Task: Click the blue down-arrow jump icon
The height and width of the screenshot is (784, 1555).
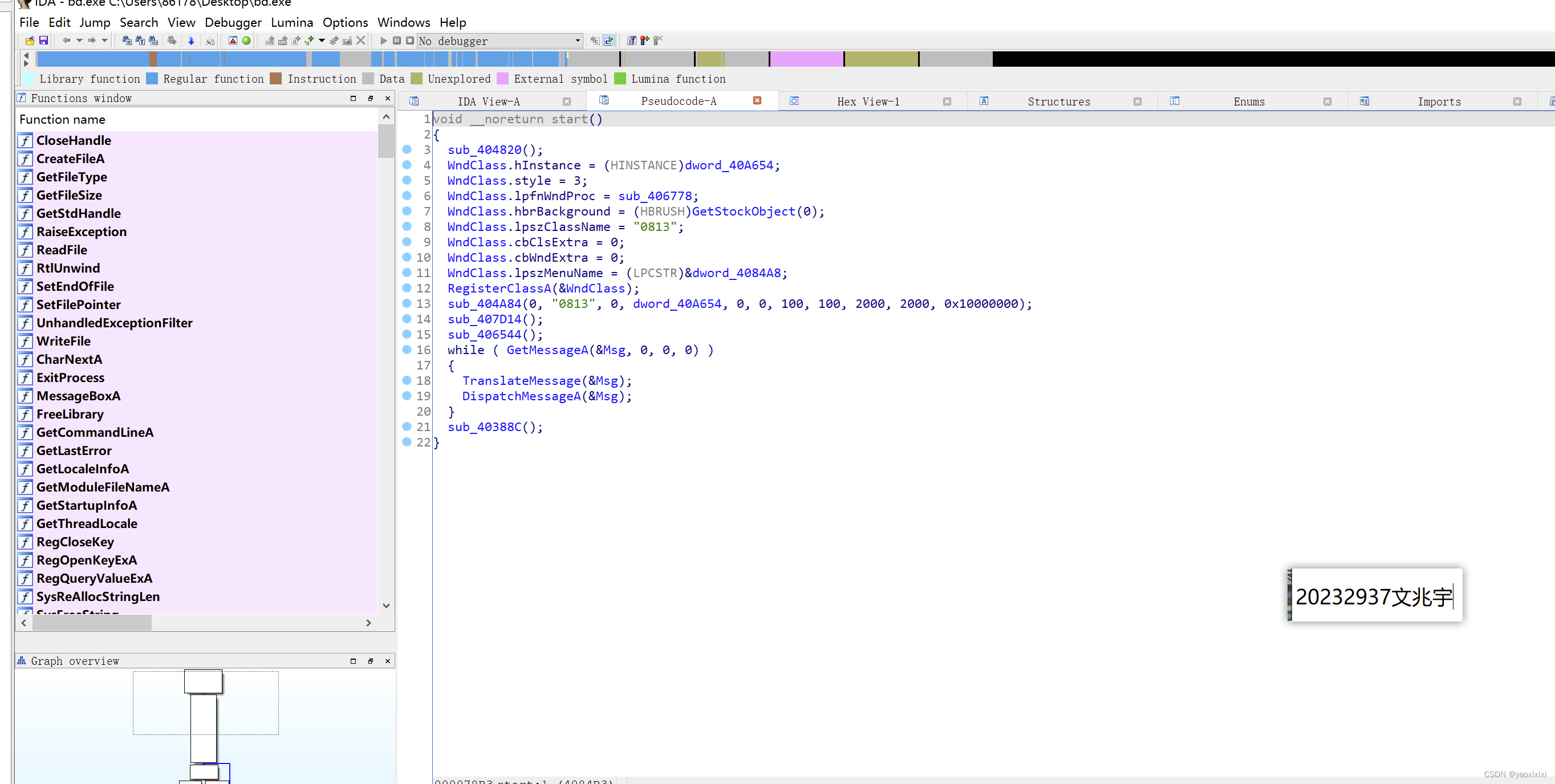Action: 192,40
